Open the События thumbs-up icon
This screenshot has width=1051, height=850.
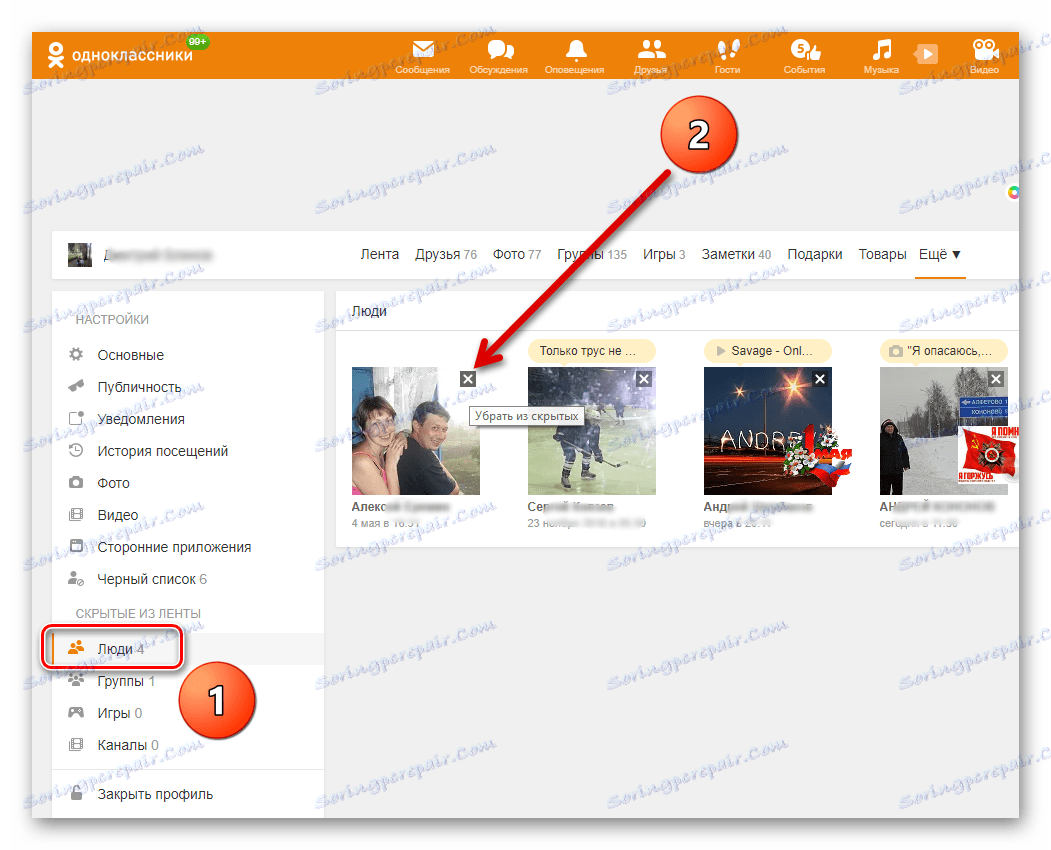[x=804, y=56]
